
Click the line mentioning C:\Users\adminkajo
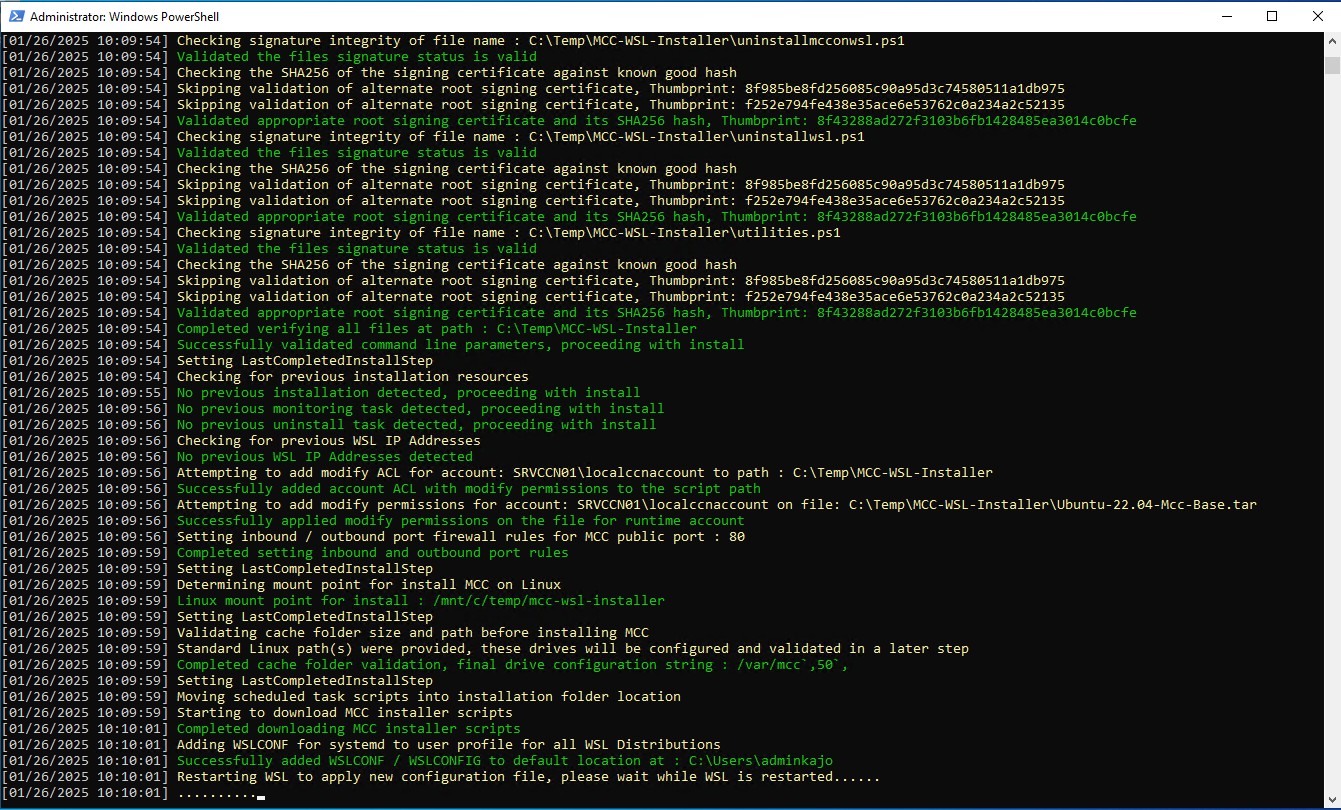(x=417, y=761)
